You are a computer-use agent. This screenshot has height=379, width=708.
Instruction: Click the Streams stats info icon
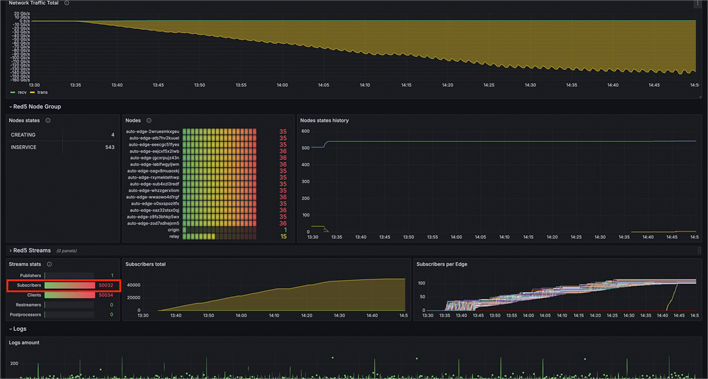pyautogui.click(x=49, y=264)
